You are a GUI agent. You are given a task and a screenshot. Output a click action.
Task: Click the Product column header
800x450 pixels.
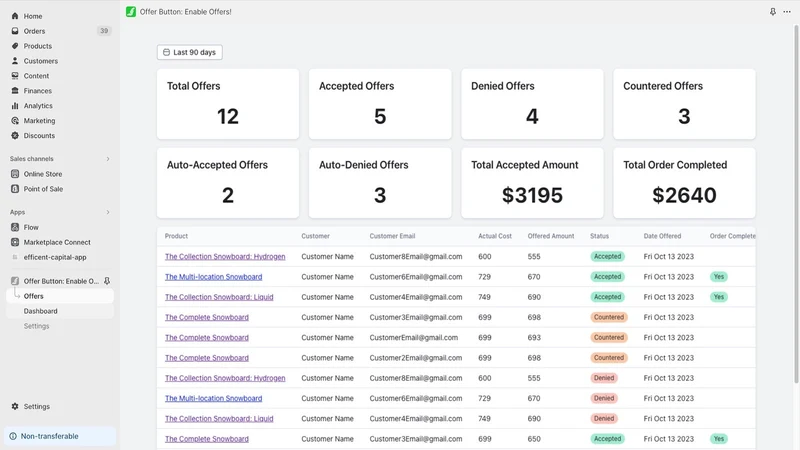(177, 236)
